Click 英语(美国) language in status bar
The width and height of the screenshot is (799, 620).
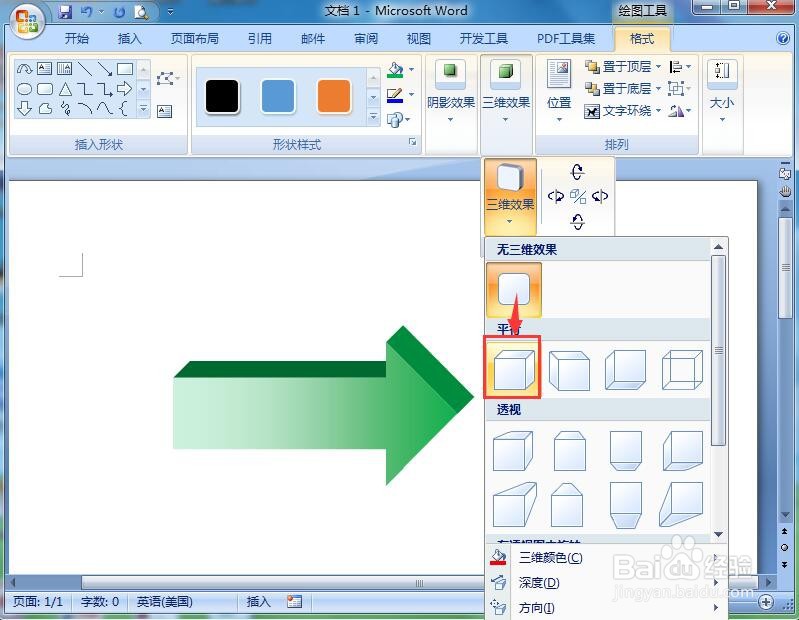[165, 602]
